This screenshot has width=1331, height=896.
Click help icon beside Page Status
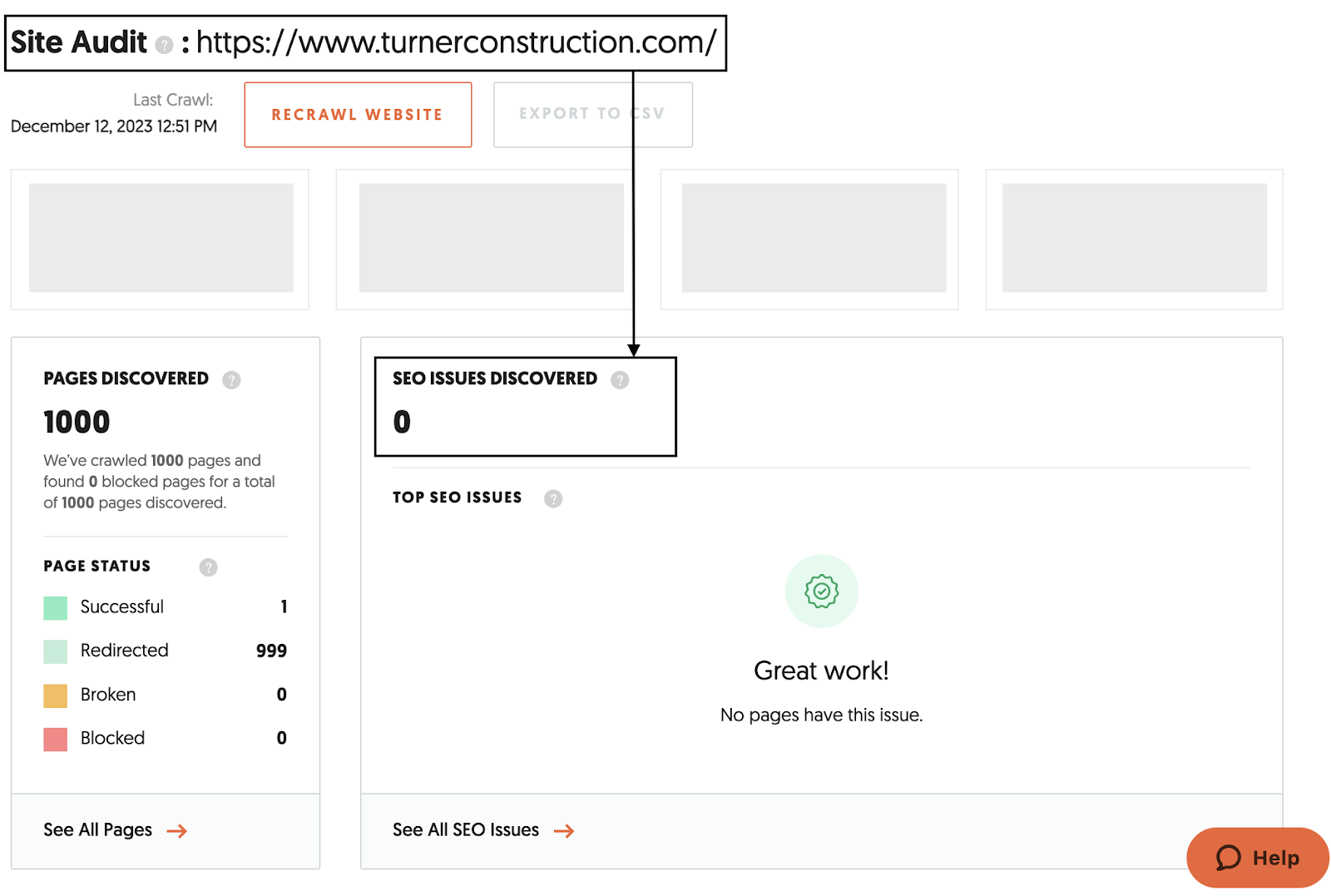[208, 567]
